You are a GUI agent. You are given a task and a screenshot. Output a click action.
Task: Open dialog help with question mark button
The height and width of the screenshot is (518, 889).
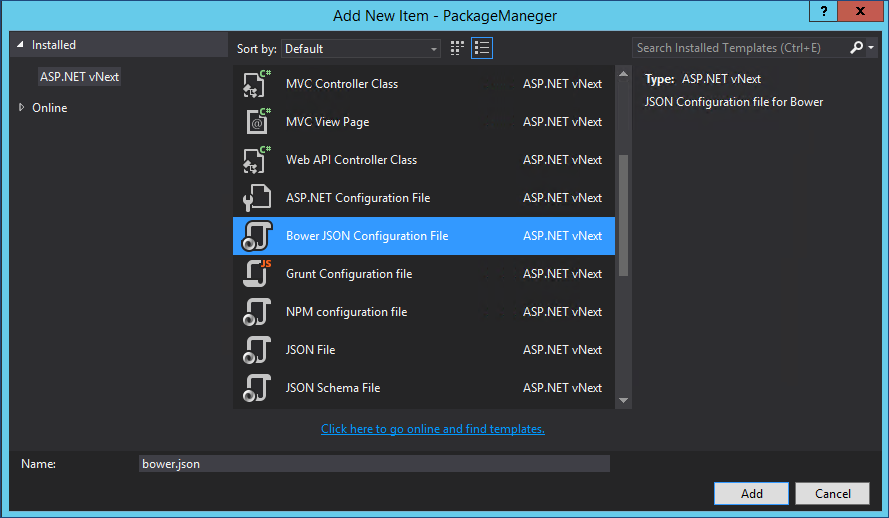coord(823,11)
